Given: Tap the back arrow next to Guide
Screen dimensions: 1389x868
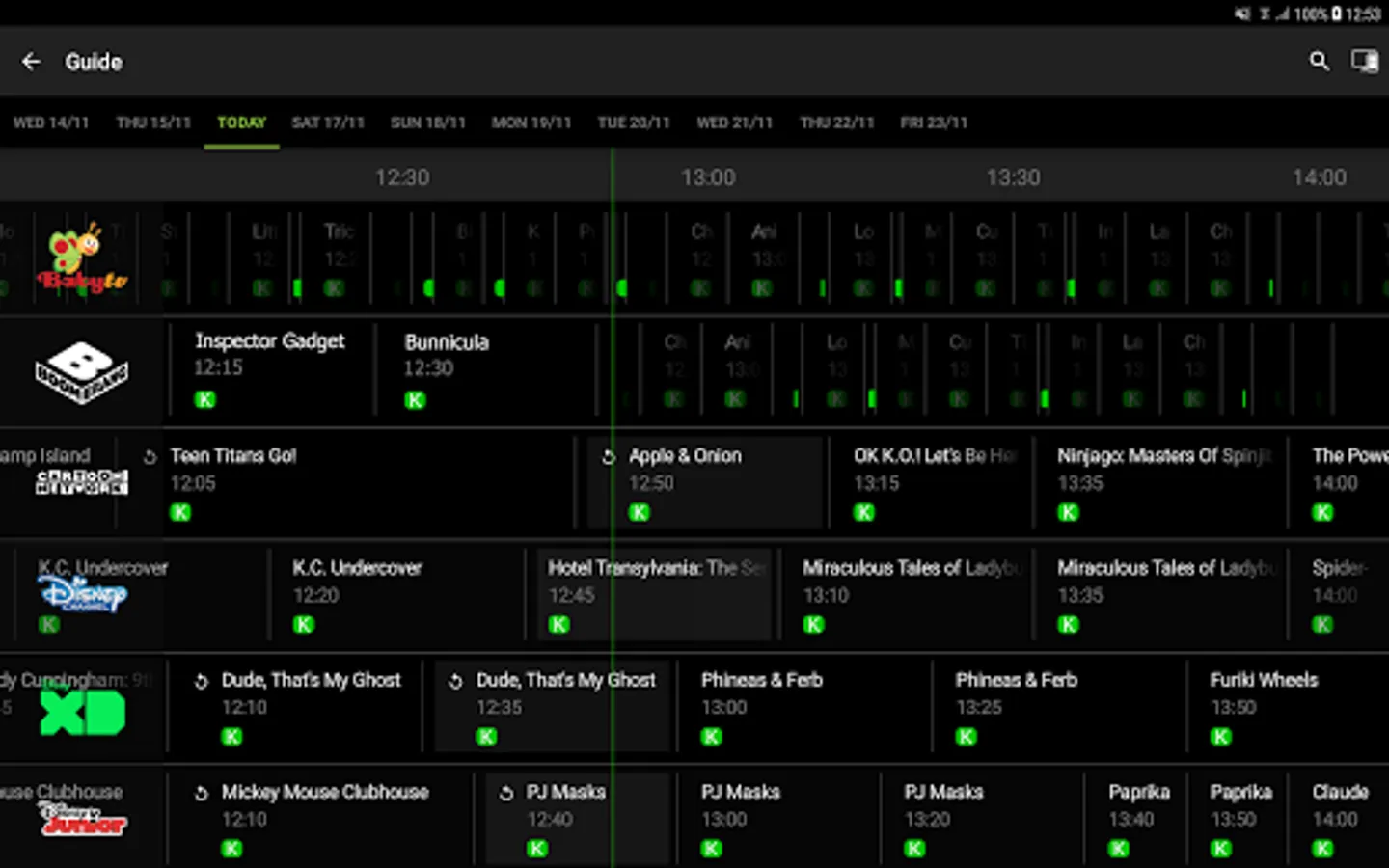Looking at the screenshot, I should (x=31, y=62).
